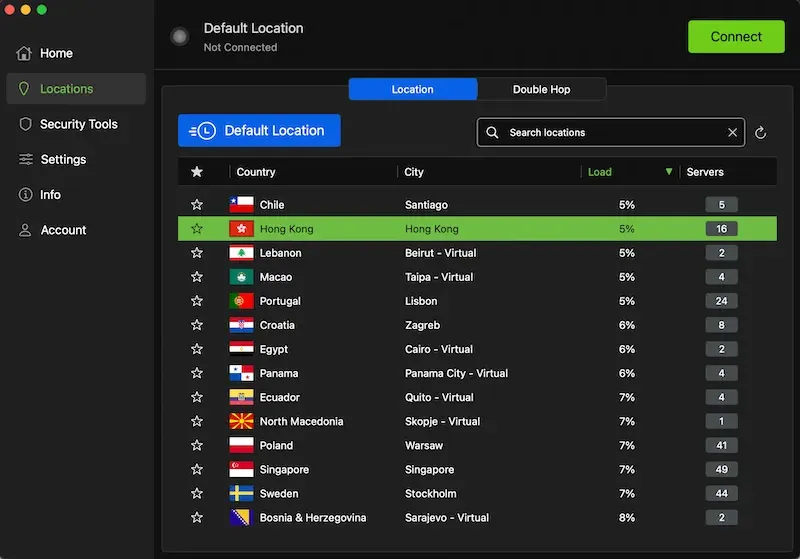Click Beirut - Virtual city entry
Screen dimensions: 800x559
[x=440, y=253]
